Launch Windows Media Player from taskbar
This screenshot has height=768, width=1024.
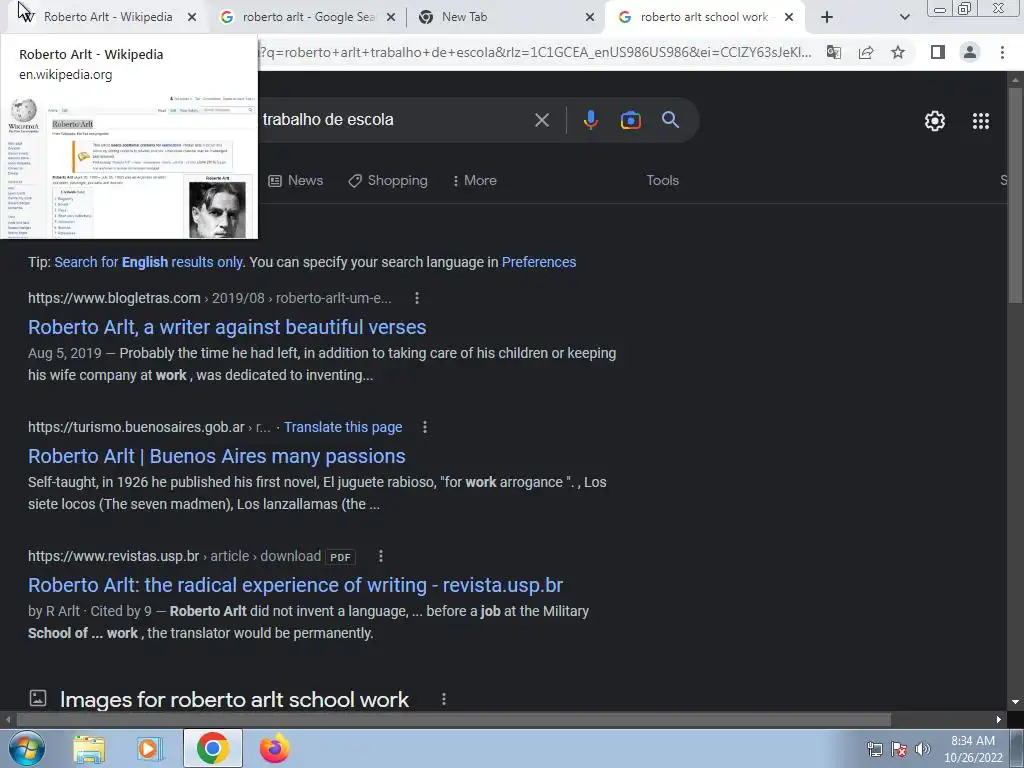point(149,748)
